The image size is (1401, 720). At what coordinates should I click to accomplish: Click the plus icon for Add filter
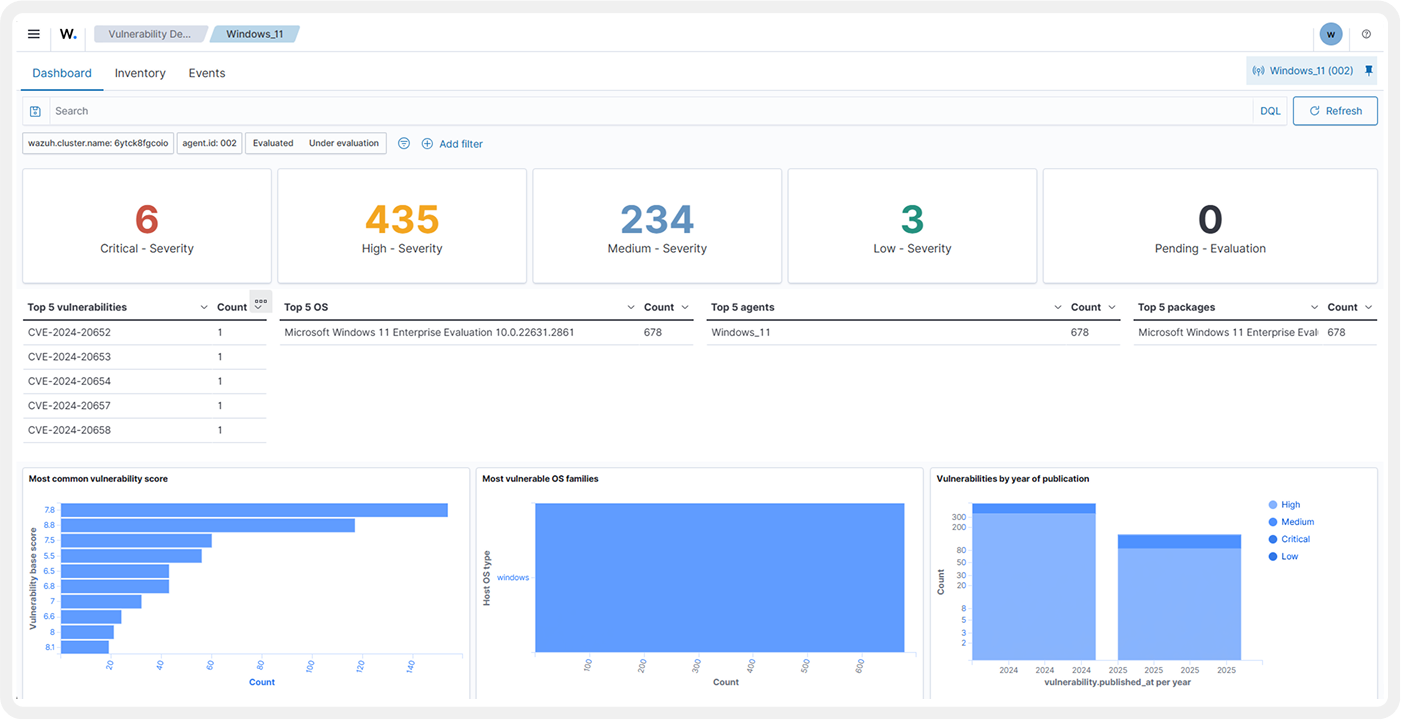(x=427, y=144)
